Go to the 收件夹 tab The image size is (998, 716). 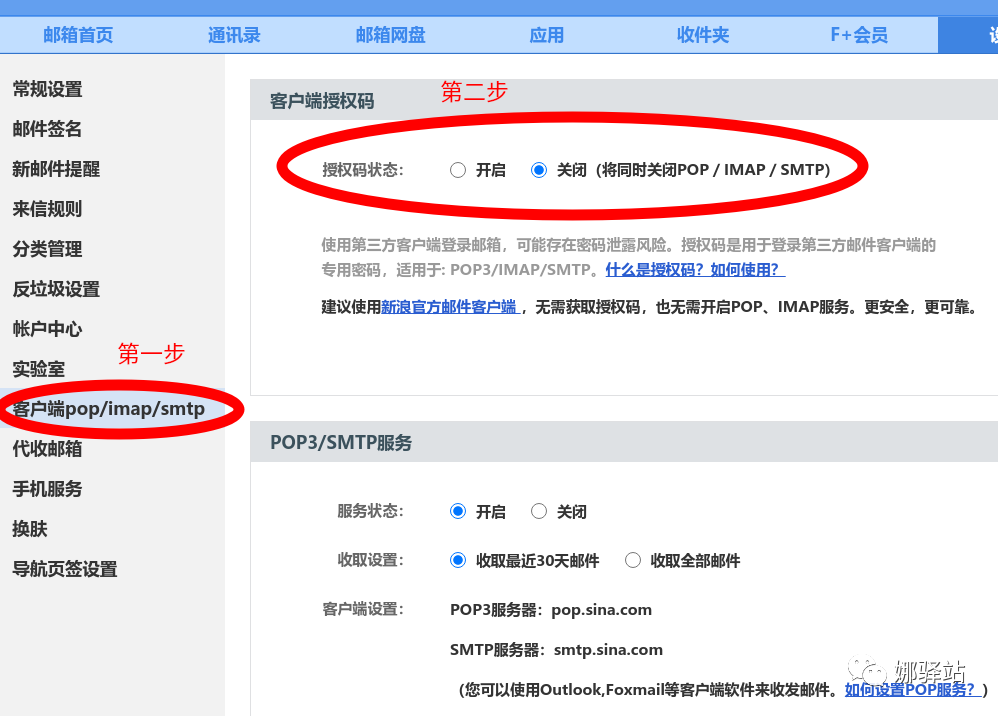703,35
